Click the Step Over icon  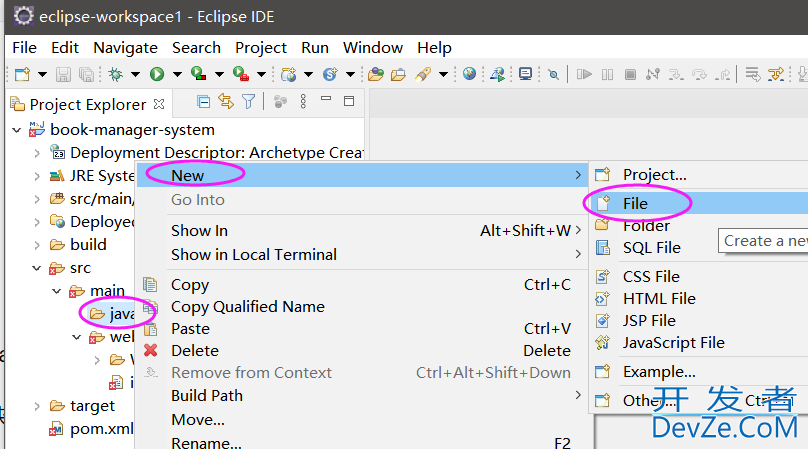[x=699, y=75]
